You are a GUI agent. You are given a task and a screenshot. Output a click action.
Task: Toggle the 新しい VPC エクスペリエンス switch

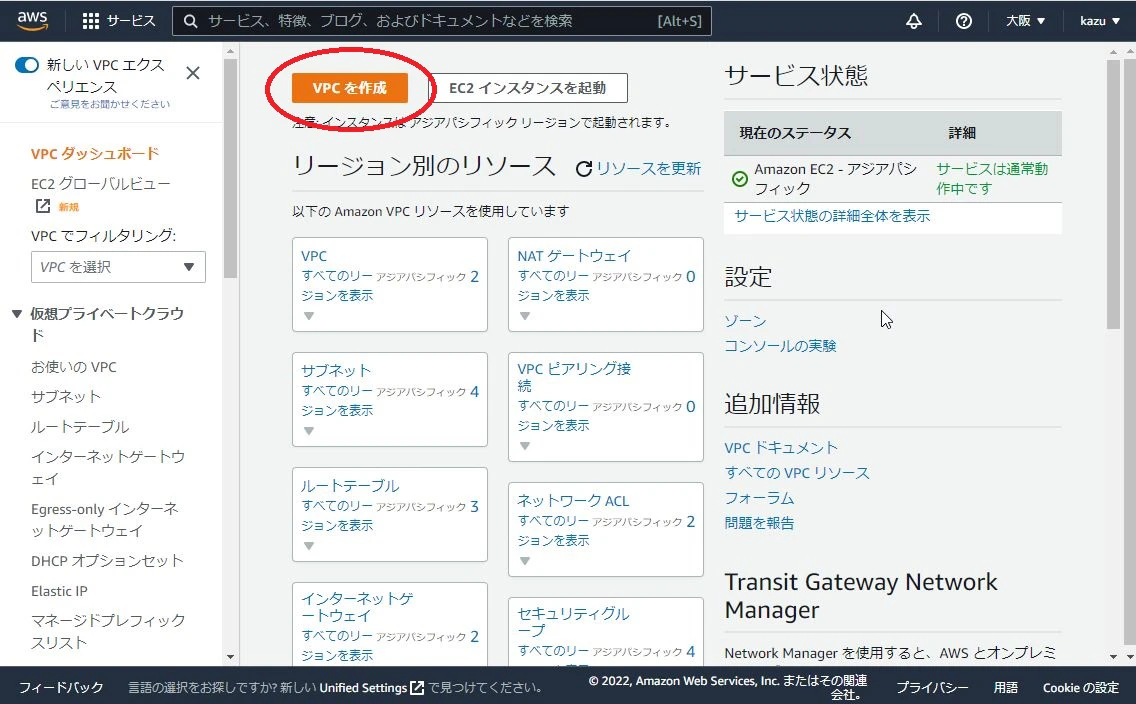(27, 65)
